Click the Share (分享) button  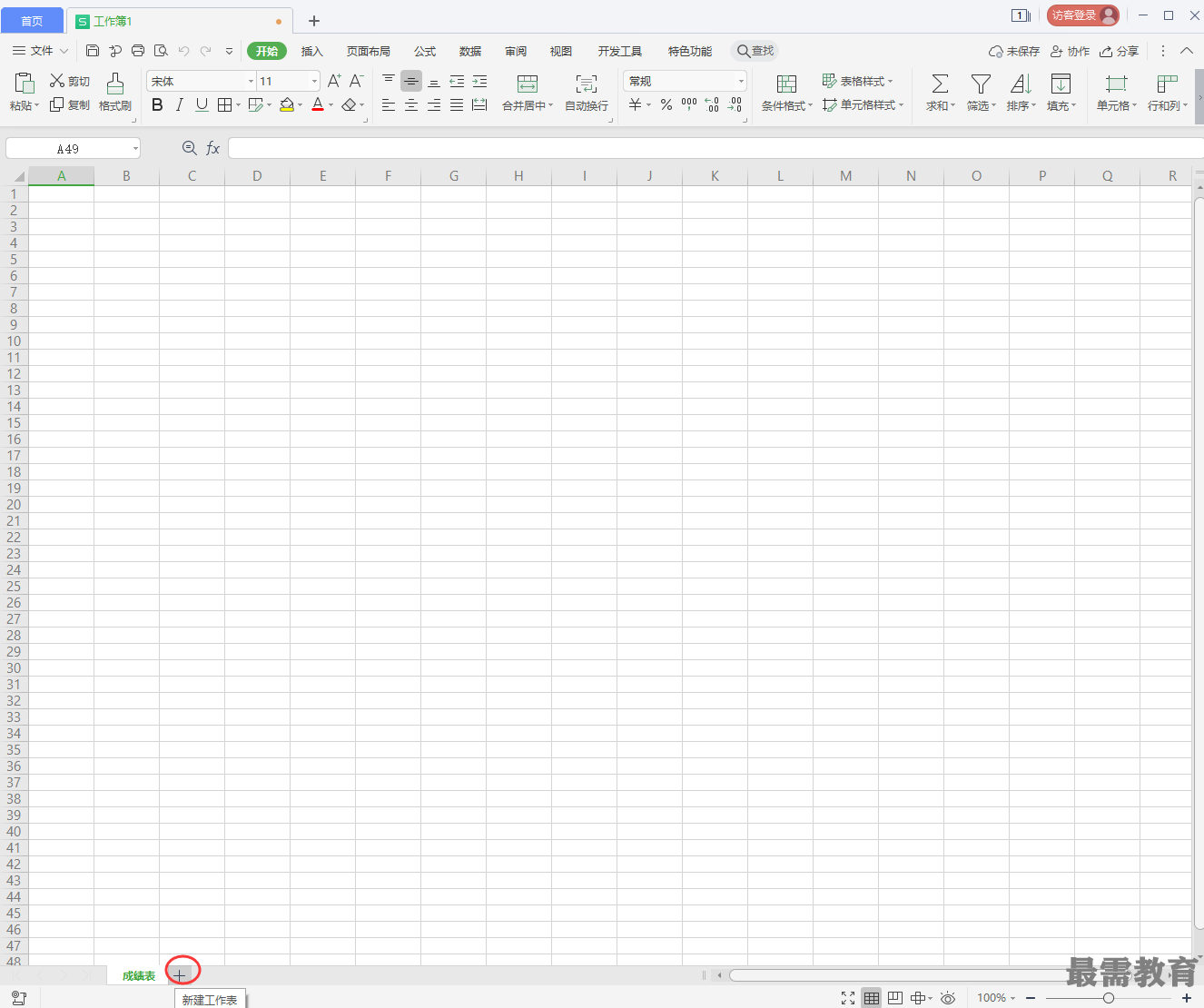[1119, 51]
